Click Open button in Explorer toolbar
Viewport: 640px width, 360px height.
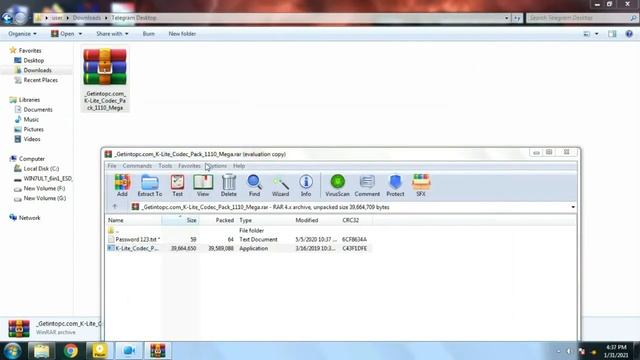(x=63, y=34)
